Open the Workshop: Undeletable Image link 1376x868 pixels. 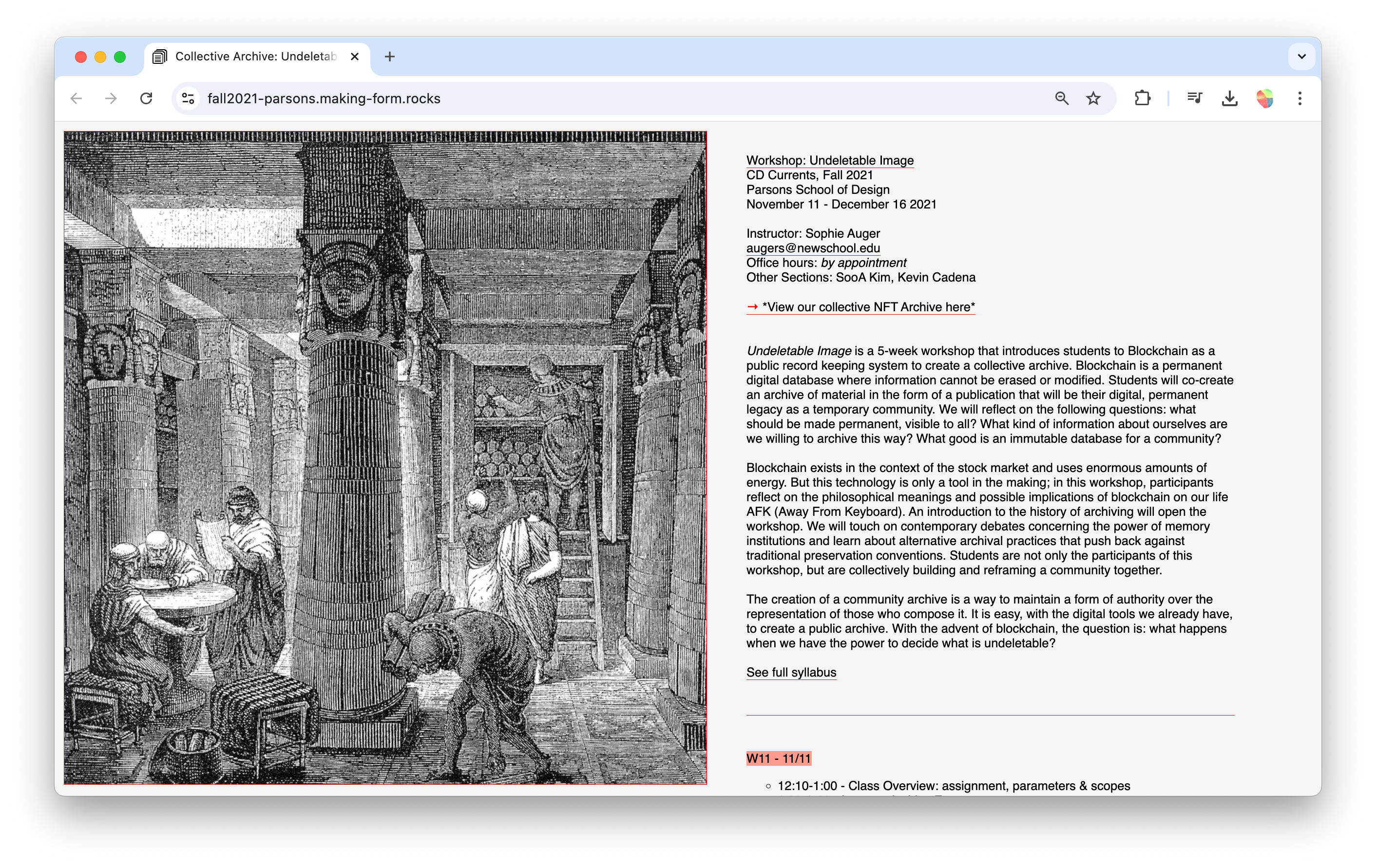point(830,161)
